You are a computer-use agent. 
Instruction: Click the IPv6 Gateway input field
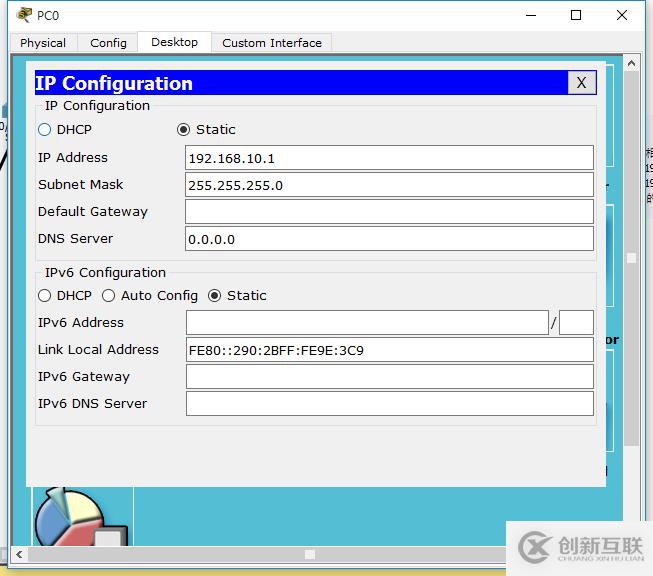point(389,377)
